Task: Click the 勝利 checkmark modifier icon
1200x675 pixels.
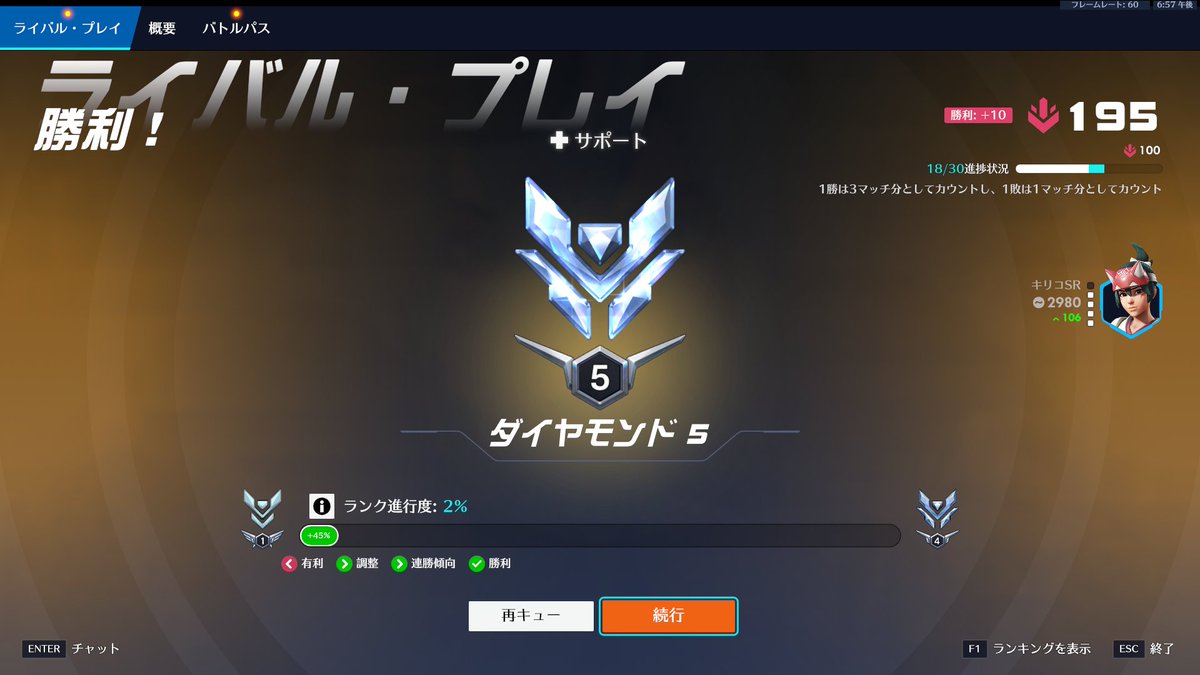Action: coord(477,564)
